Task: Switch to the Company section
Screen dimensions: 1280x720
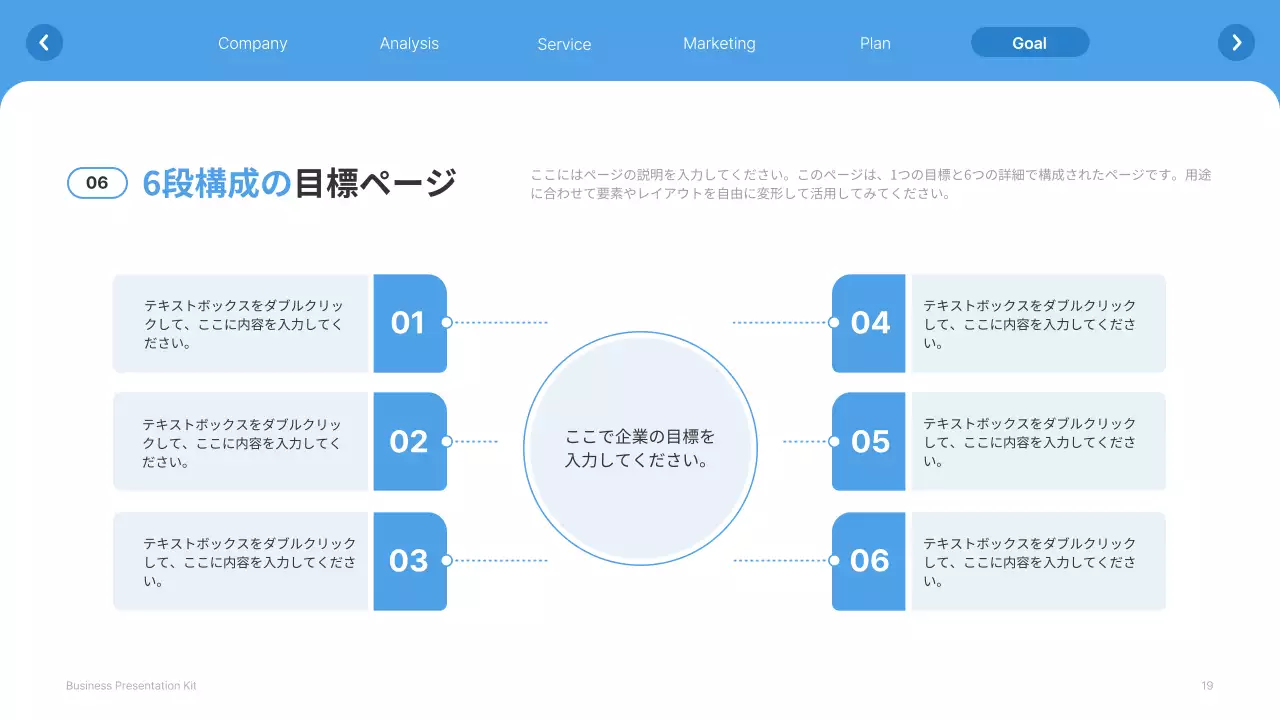Action: point(252,43)
